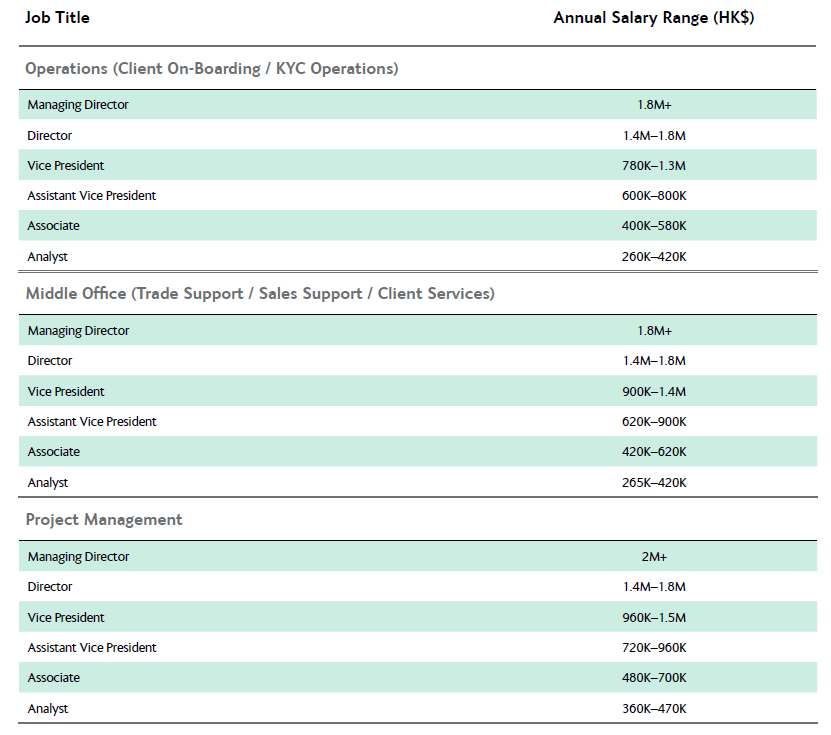The width and height of the screenshot is (831, 735).
Task: Click "Vice President" in the Project Management section
Action: 66,618
